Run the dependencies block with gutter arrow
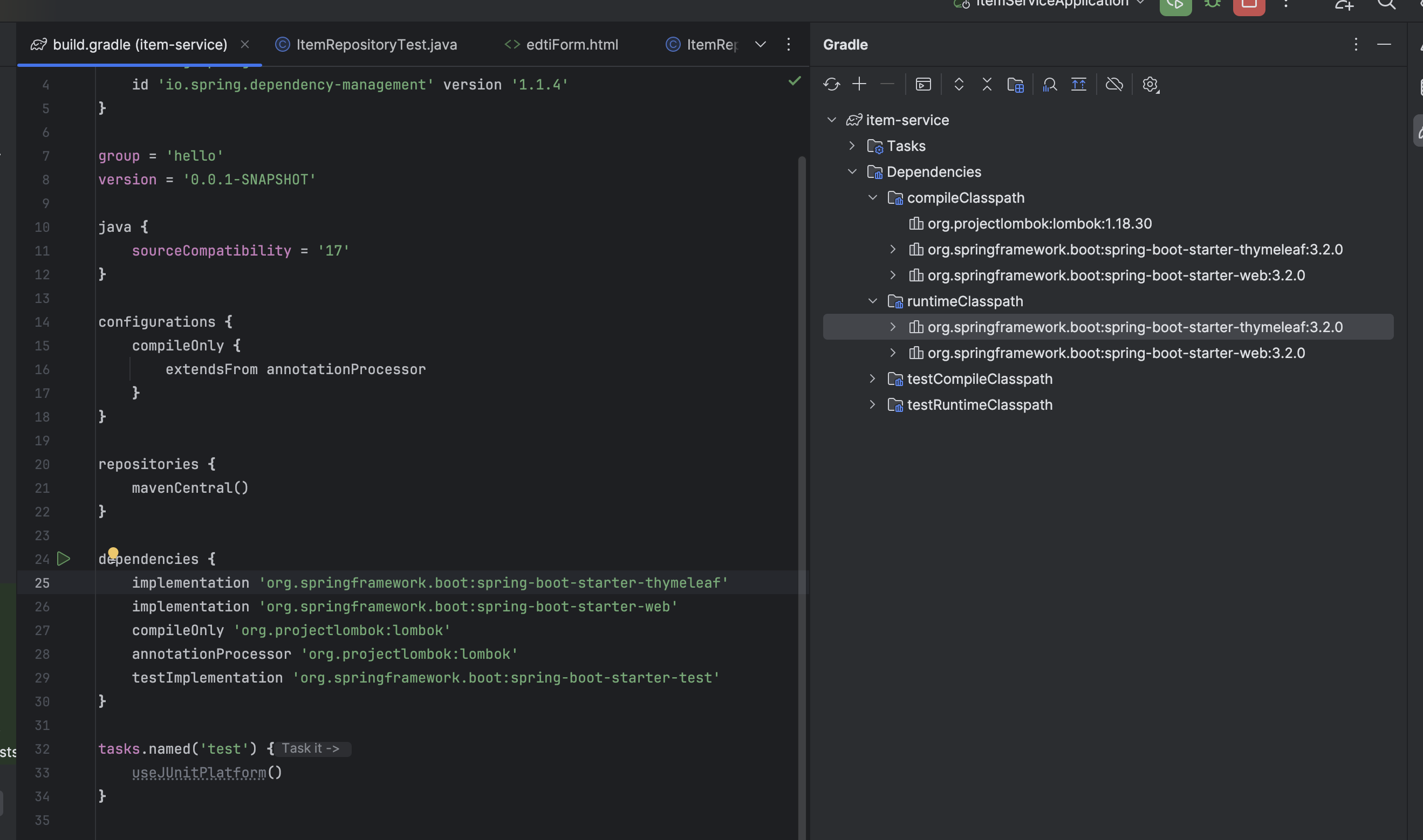This screenshot has height=840, width=1423. coord(64,559)
